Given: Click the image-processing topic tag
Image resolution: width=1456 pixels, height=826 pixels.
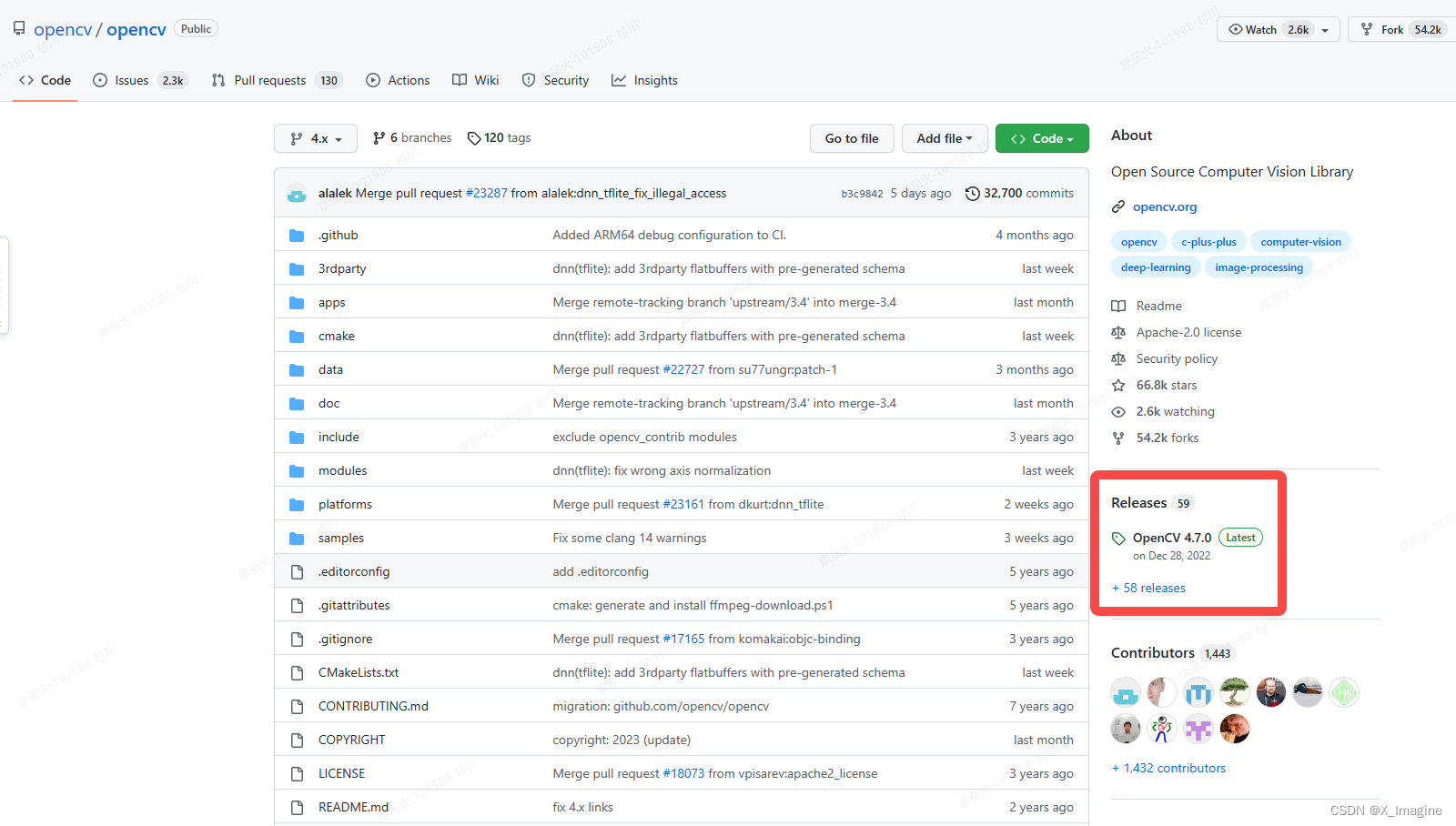Looking at the screenshot, I should (1259, 267).
